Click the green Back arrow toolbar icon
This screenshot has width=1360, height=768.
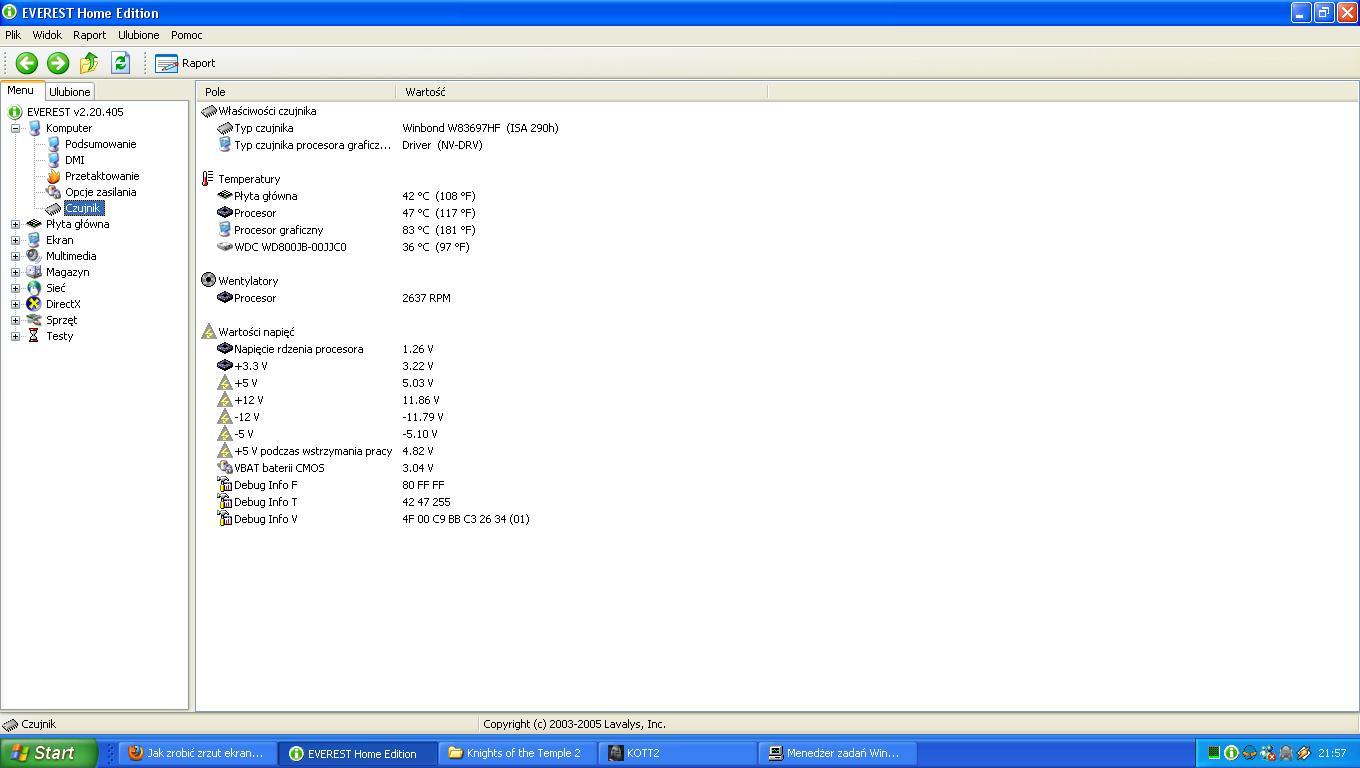coord(27,63)
